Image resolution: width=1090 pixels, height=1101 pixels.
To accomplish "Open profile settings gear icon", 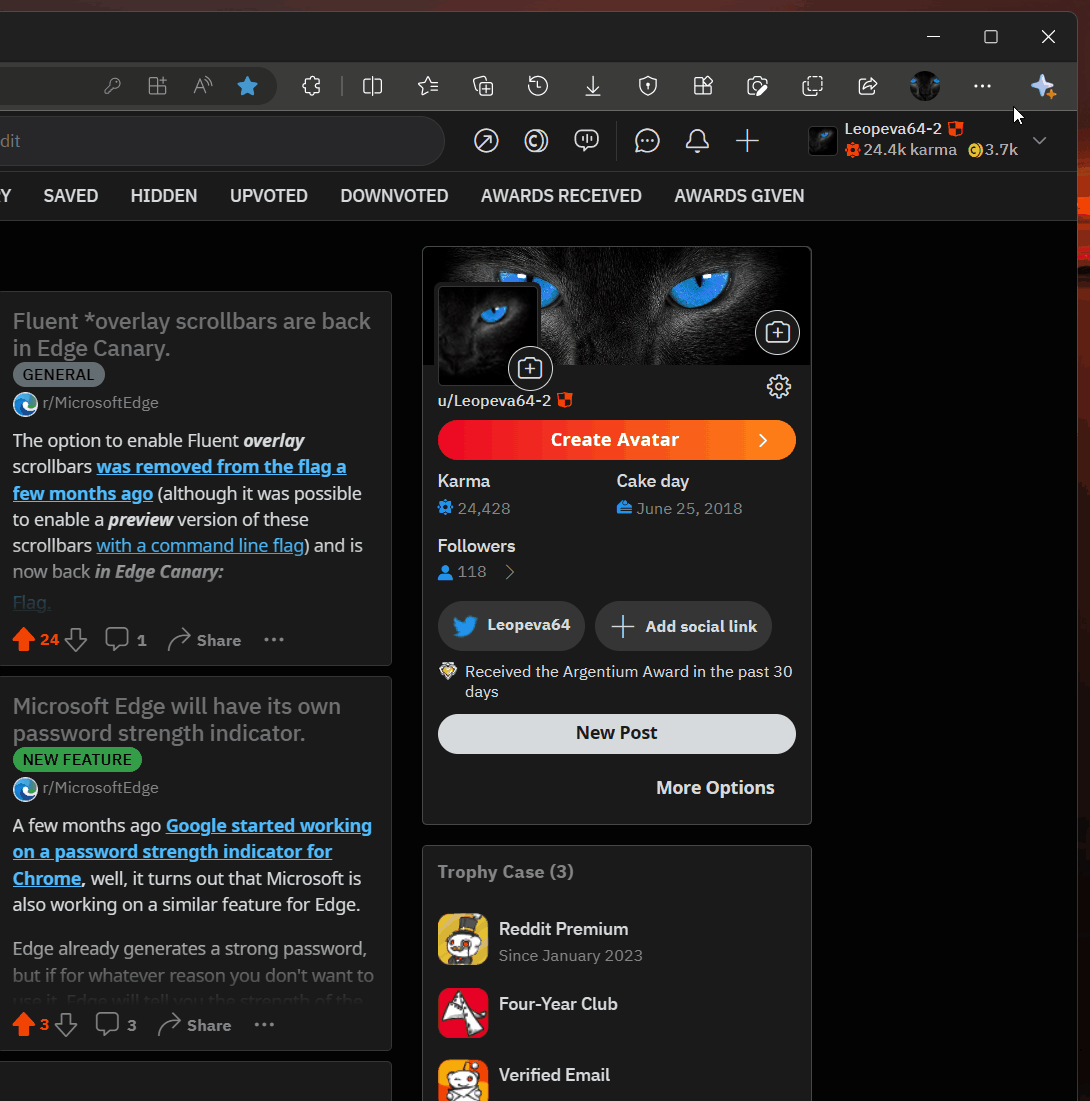I will pyautogui.click(x=778, y=387).
